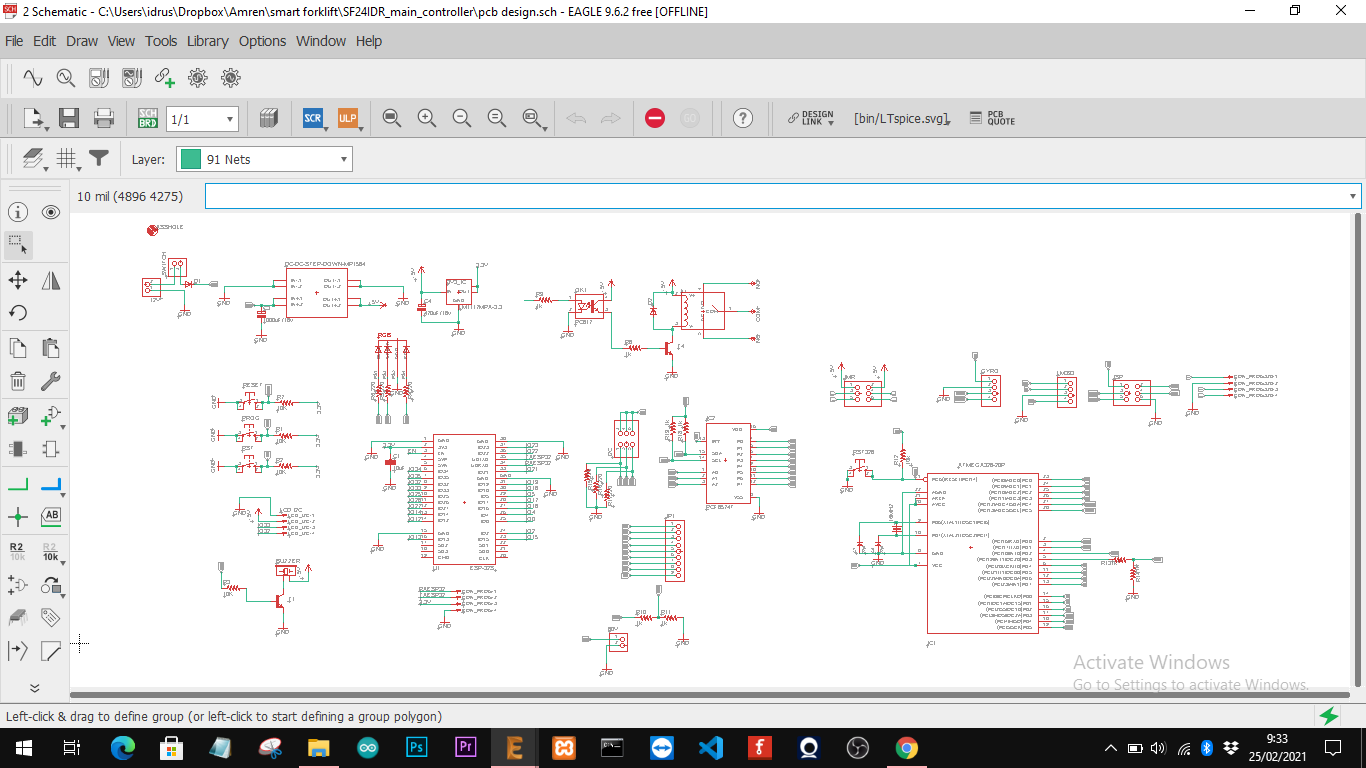Screen dimensions: 1366x768
Task: Open the Library menu
Action: click(207, 41)
